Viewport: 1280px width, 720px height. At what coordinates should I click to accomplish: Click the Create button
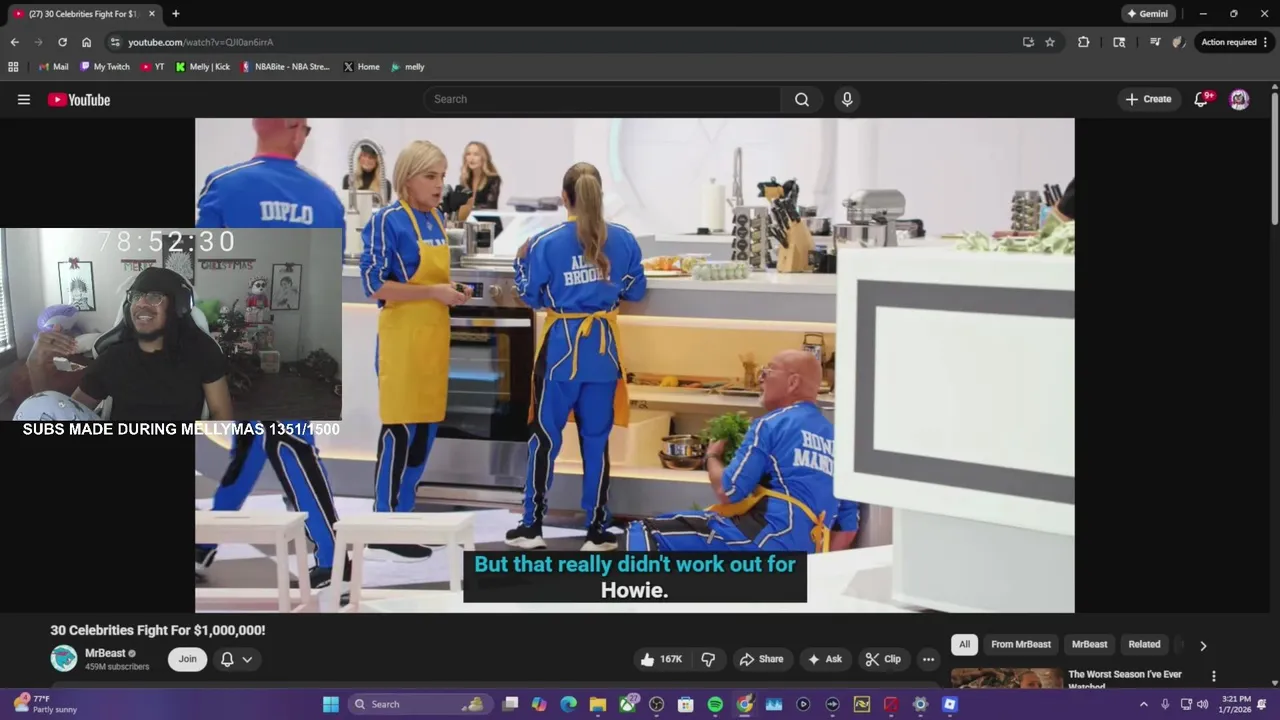point(1148,99)
